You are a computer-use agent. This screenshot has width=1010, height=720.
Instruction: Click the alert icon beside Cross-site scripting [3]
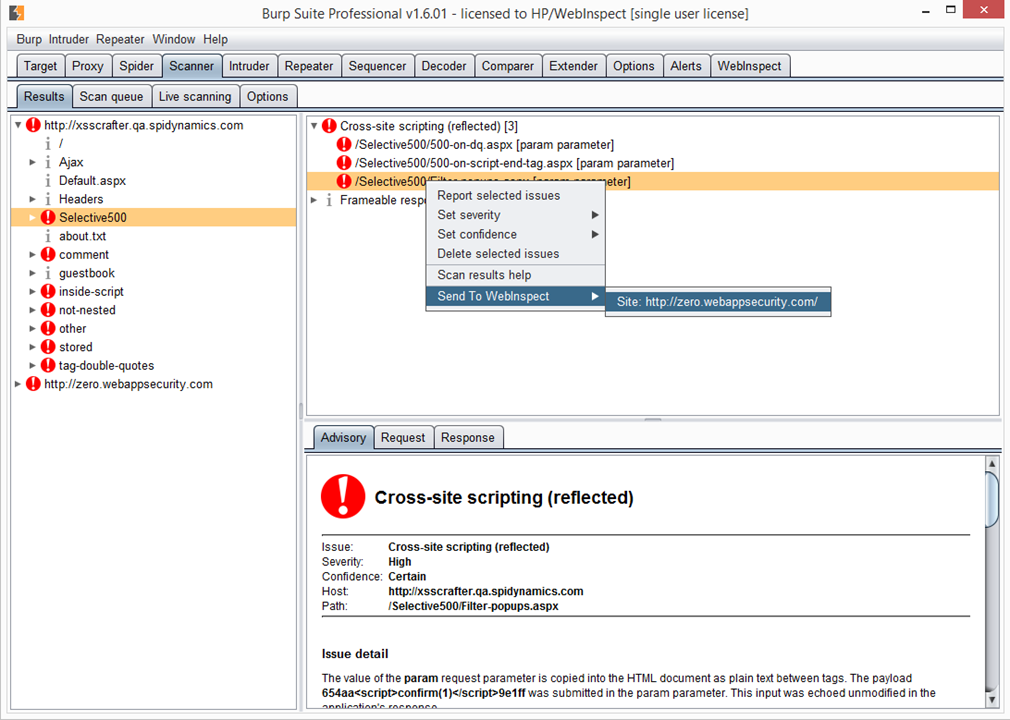pyautogui.click(x=329, y=126)
